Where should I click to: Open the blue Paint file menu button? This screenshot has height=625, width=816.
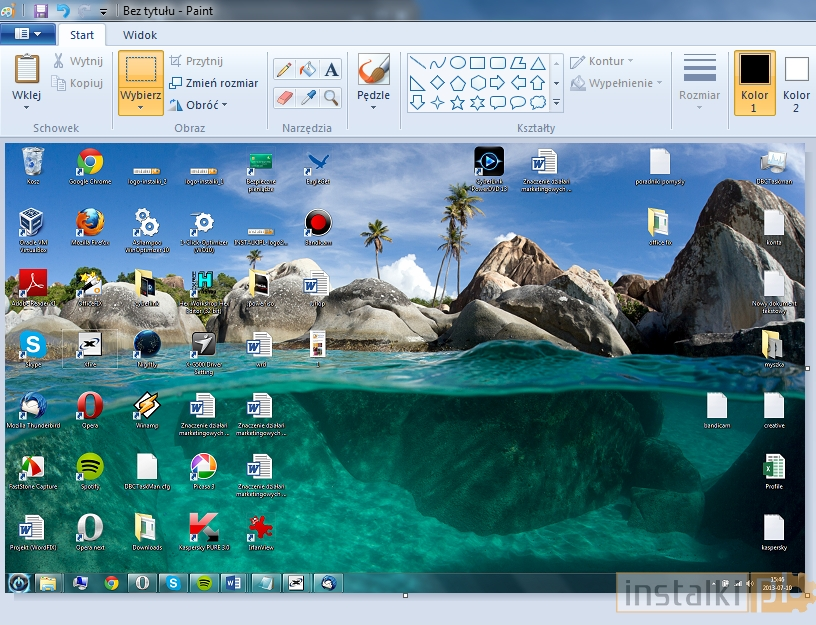pos(27,34)
